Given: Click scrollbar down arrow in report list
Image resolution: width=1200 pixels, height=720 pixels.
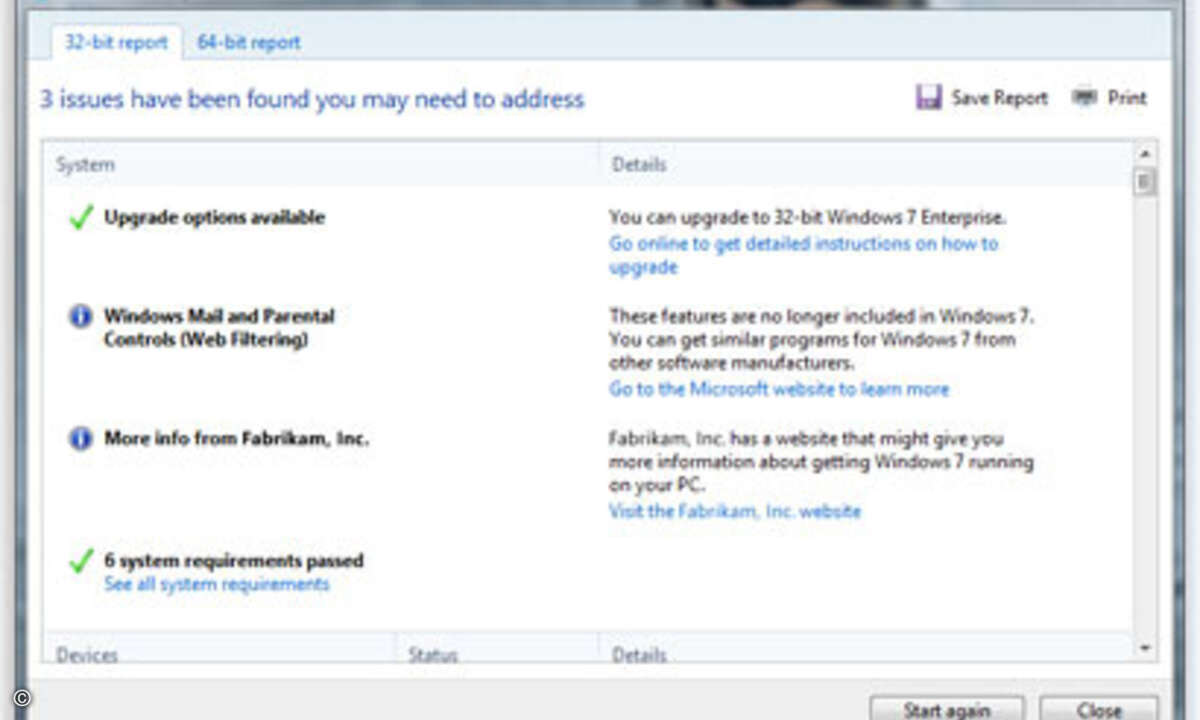Looking at the screenshot, I should [1145, 649].
